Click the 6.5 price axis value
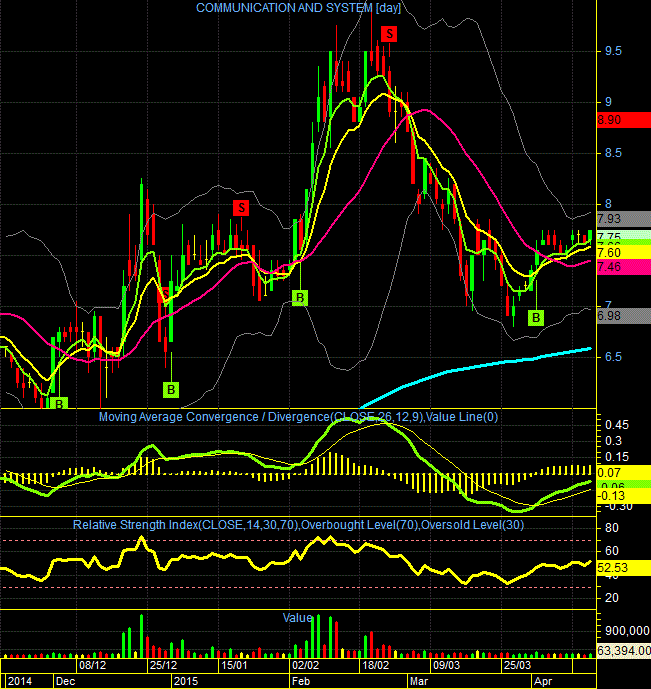Image resolution: width=651 pixels, height=689 pixels. point(613,357)
